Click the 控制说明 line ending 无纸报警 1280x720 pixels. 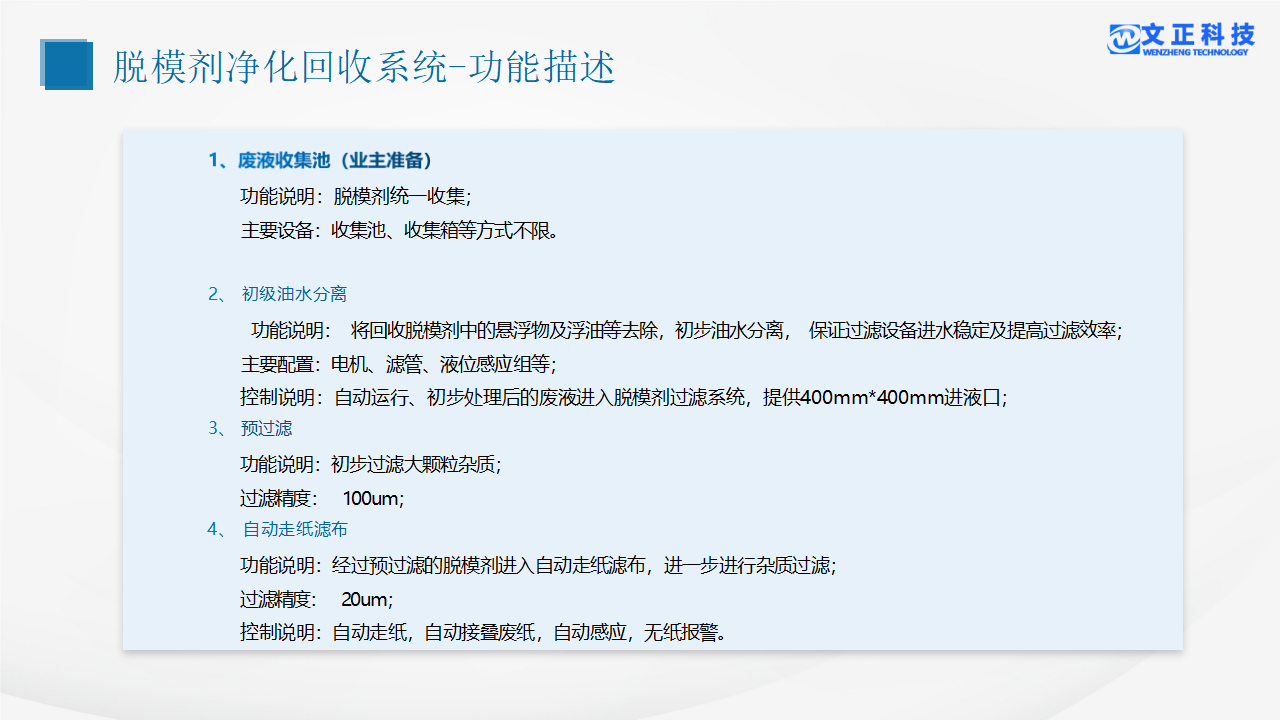[483, 632]
